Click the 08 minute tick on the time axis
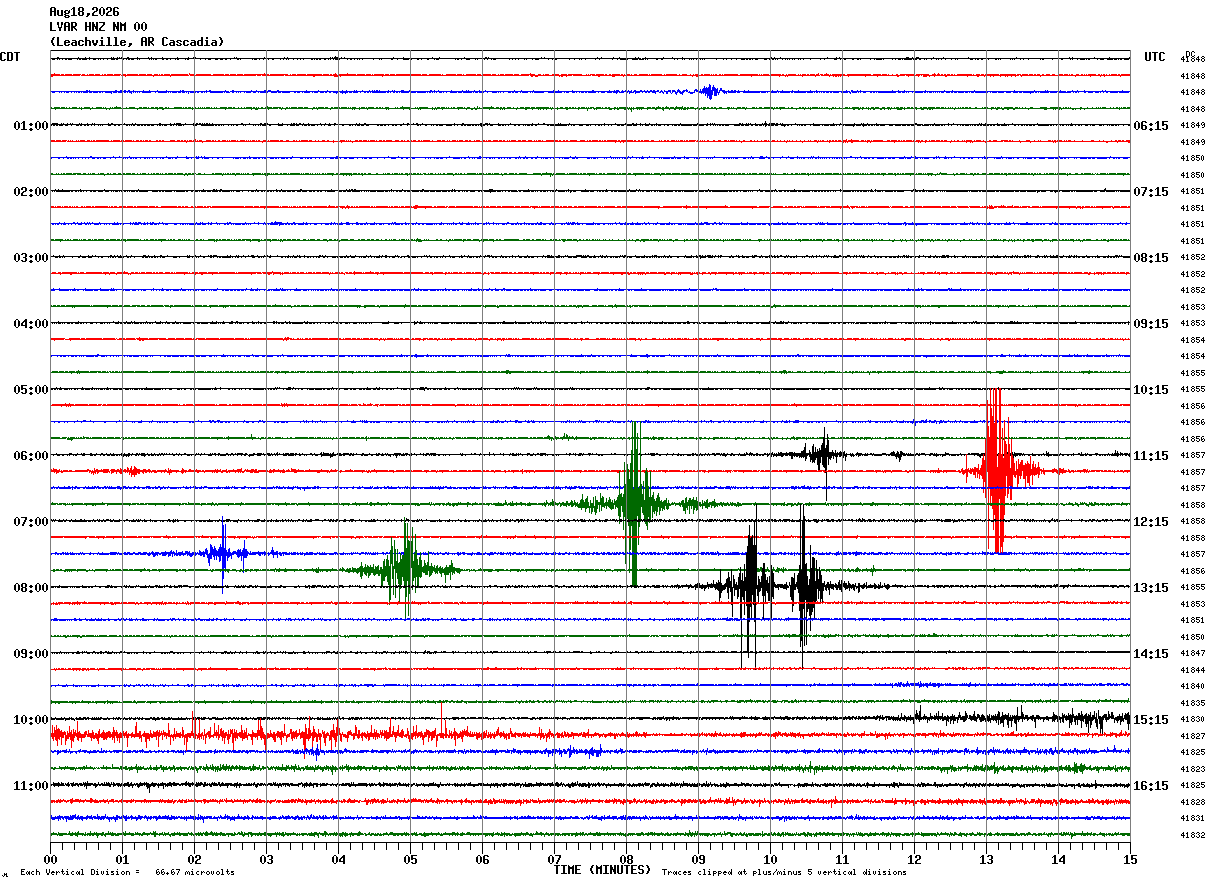Viewport: 1210px width, 886px height. 627,859
